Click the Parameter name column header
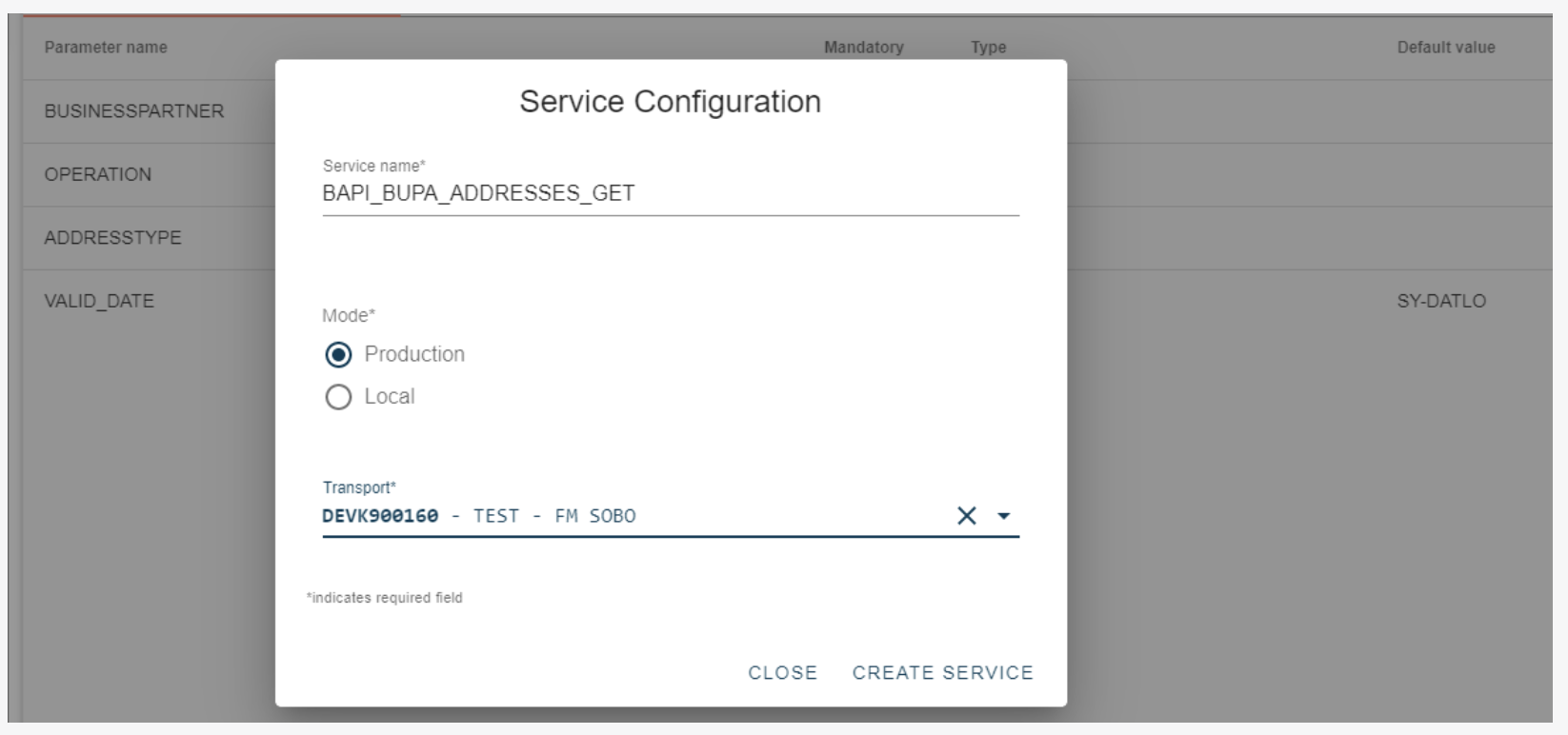Image resolution: width=1568 pixels, height=735 pixels. tap(106, 48)
